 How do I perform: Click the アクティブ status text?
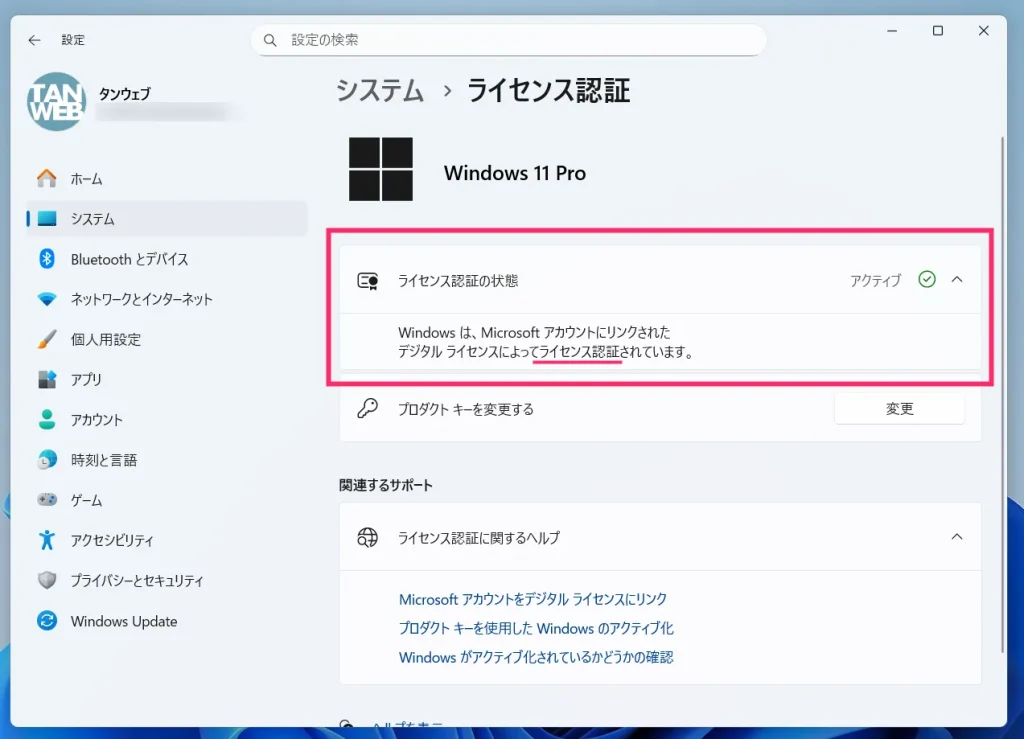point(876,281)
